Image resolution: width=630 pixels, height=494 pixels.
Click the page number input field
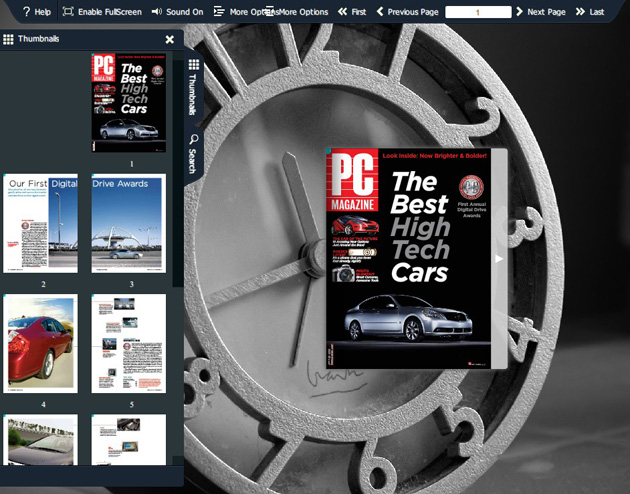point(478,12)
